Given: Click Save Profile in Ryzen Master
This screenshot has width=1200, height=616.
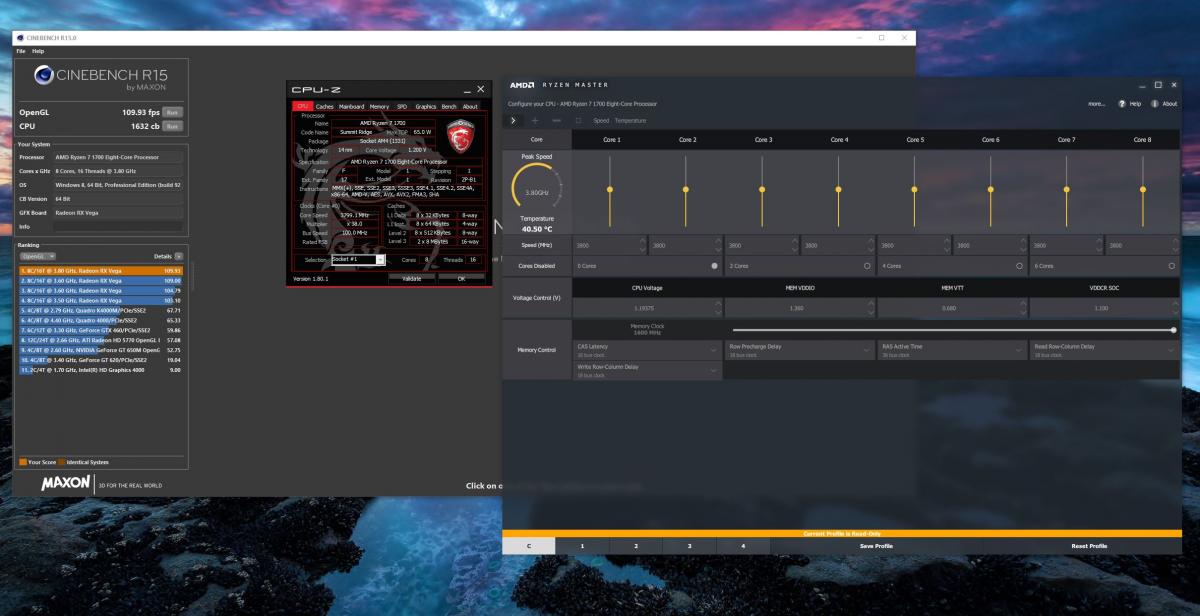Looking at the screenshot, I should [x=876, y=546].
